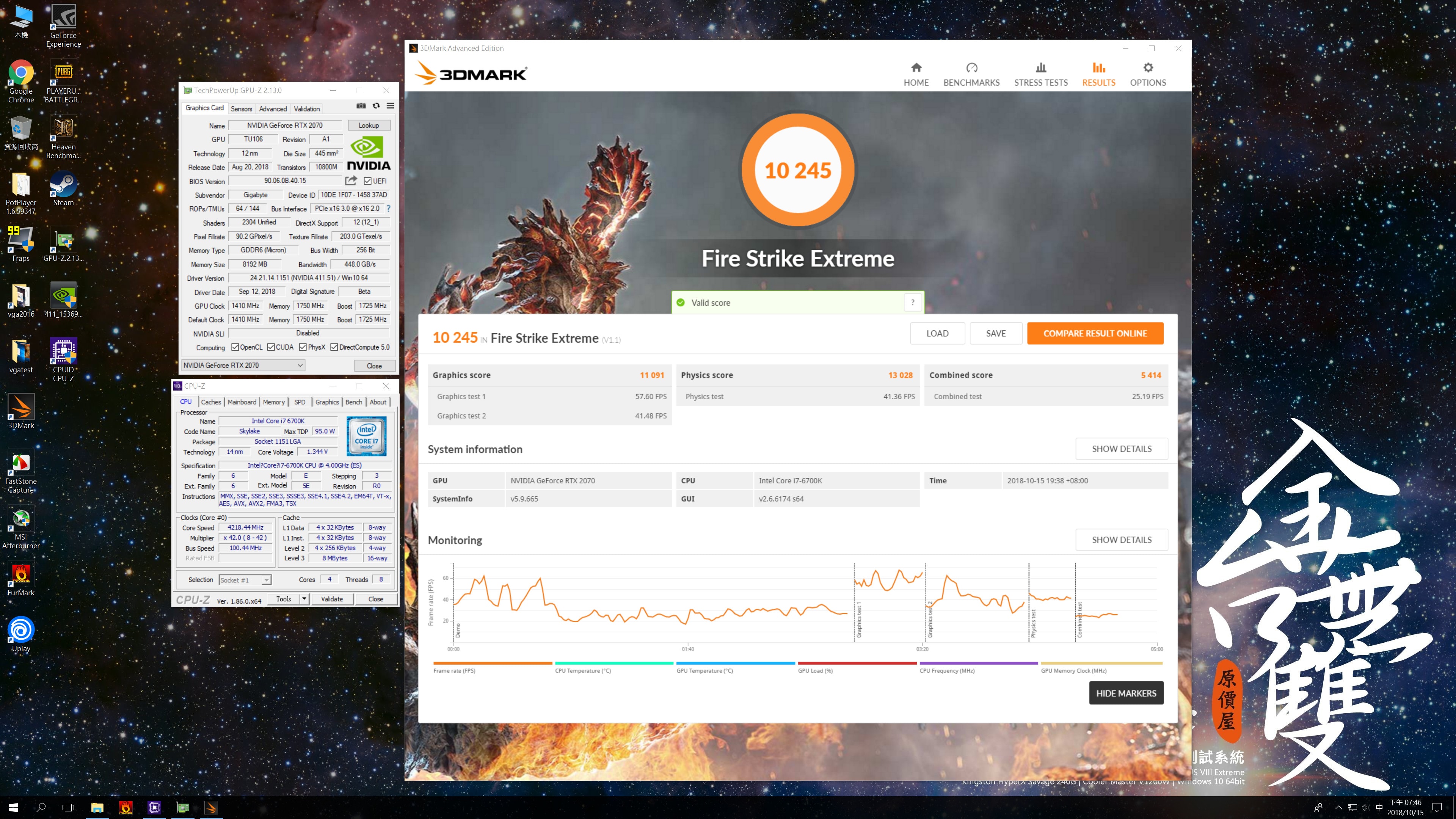This screenshot has width=1456, height=819.
Task: Click LOAD button in 3DMark
Action: [x=937, y=334]
